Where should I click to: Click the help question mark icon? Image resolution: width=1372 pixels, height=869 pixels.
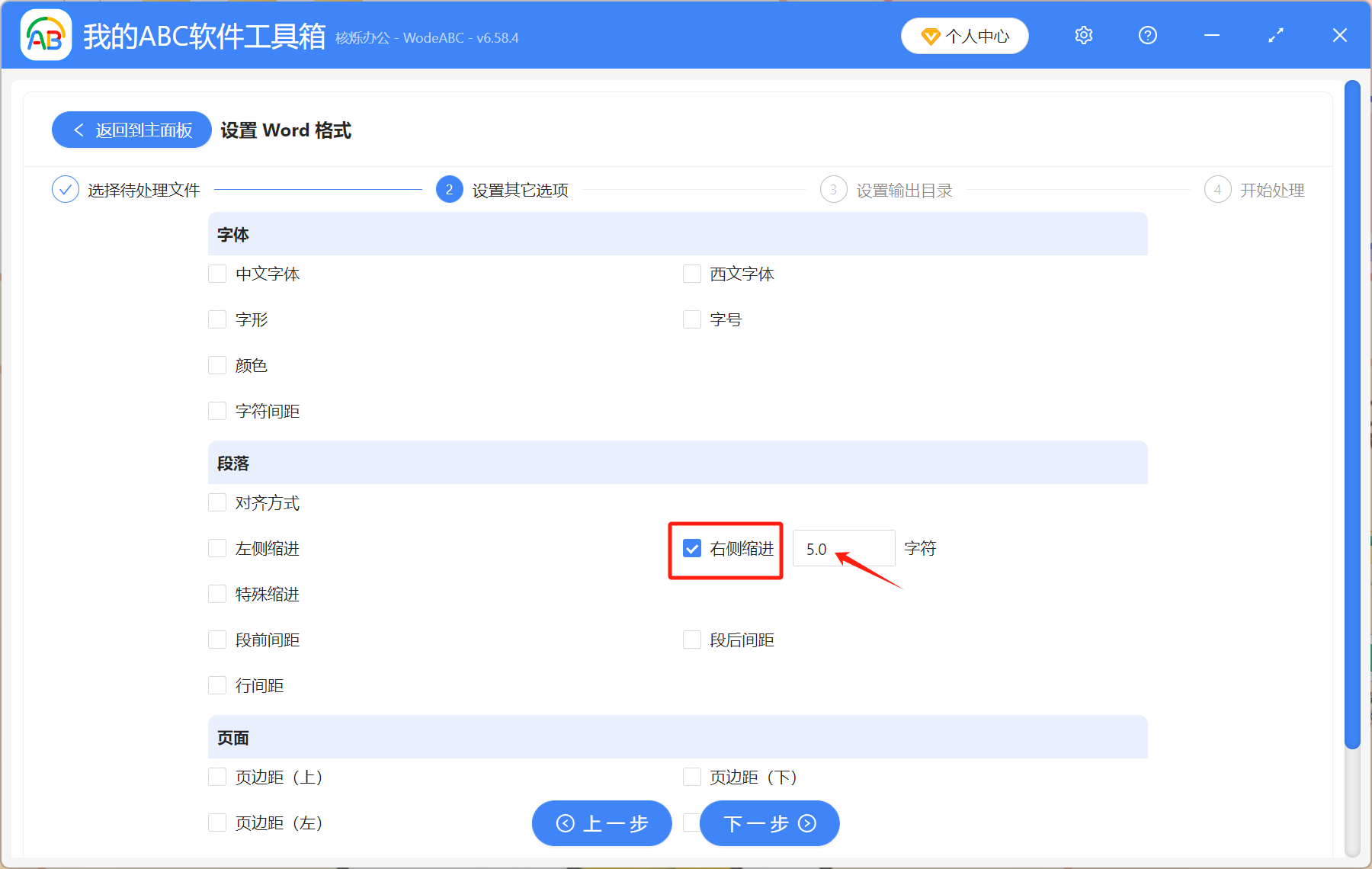[x=1147, y=34]
